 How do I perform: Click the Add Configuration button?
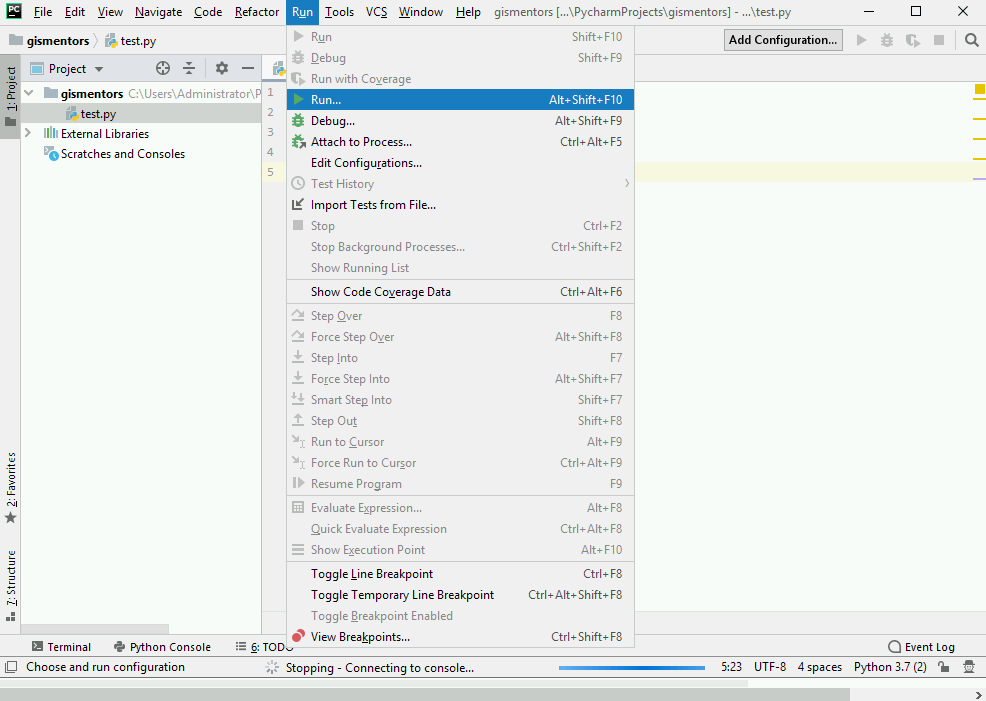(x=783, y=40)
